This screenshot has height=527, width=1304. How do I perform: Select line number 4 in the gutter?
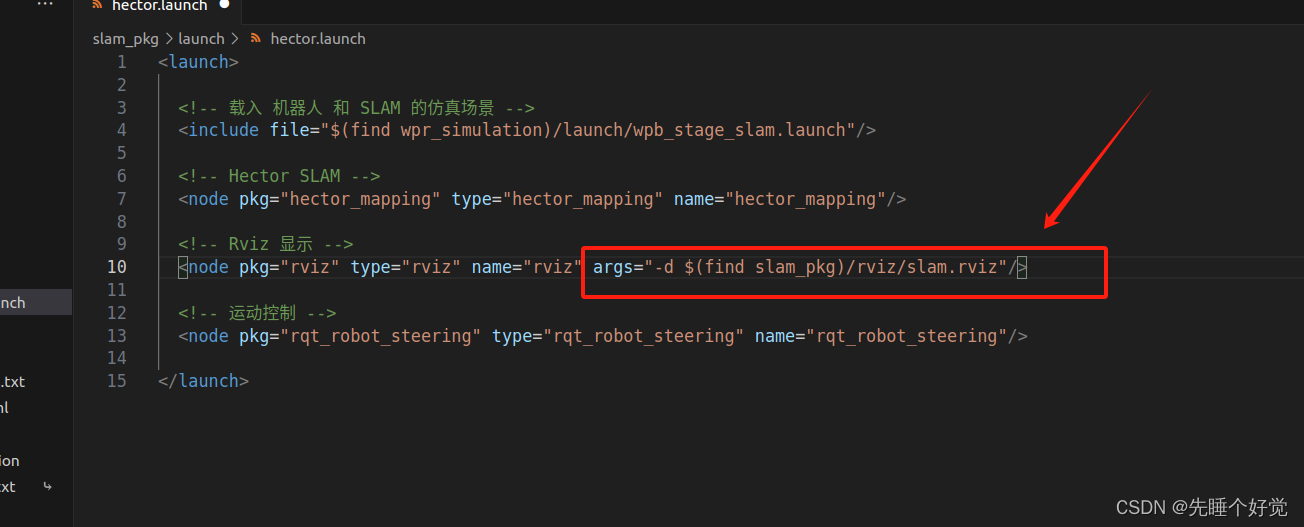122,130
